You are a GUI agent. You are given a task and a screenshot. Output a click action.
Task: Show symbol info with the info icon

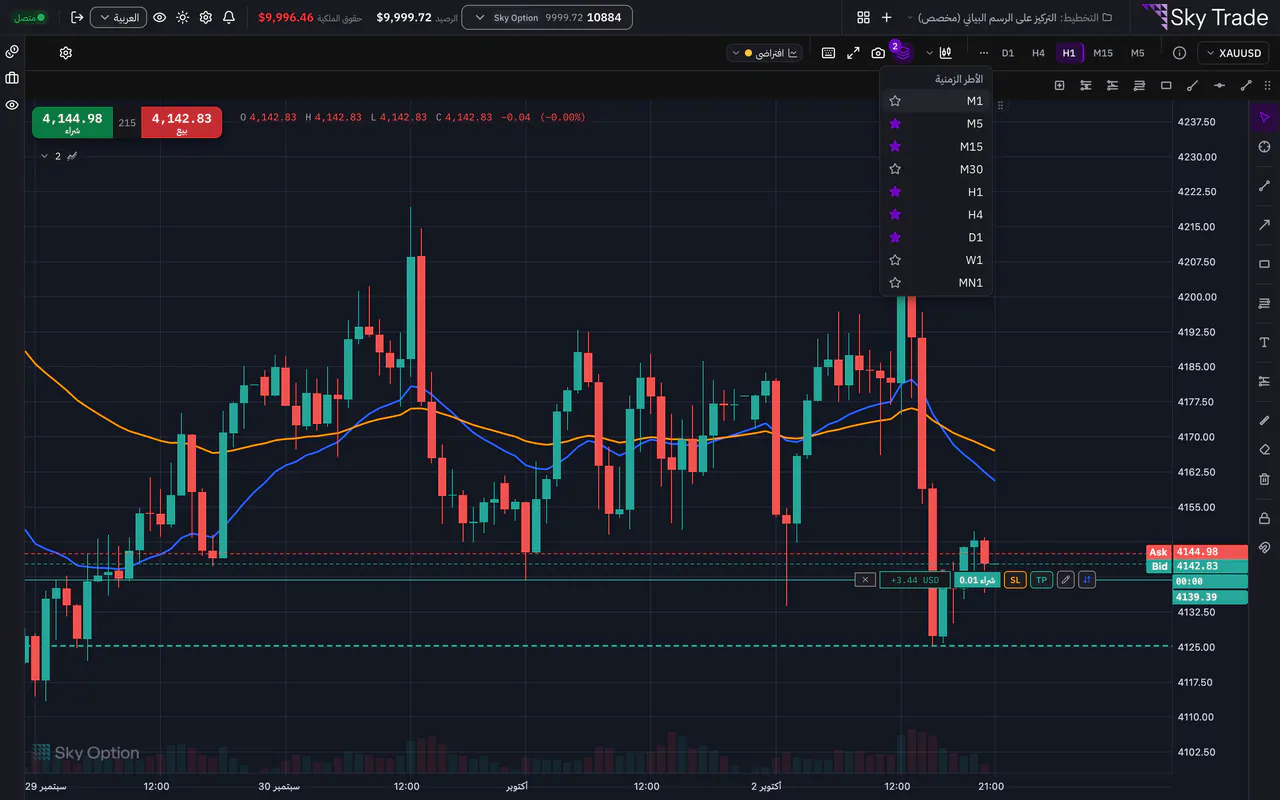tap(1179, 53)
